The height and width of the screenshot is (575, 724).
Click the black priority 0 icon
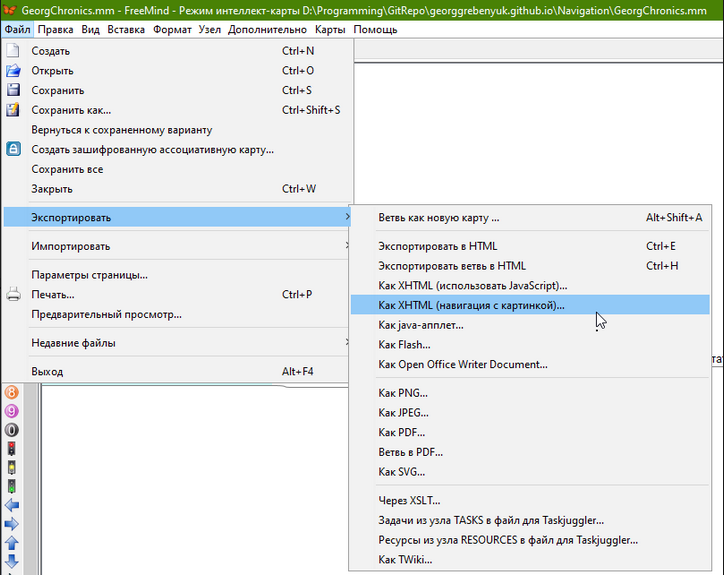pyautogui.click(x=13, y=430)
